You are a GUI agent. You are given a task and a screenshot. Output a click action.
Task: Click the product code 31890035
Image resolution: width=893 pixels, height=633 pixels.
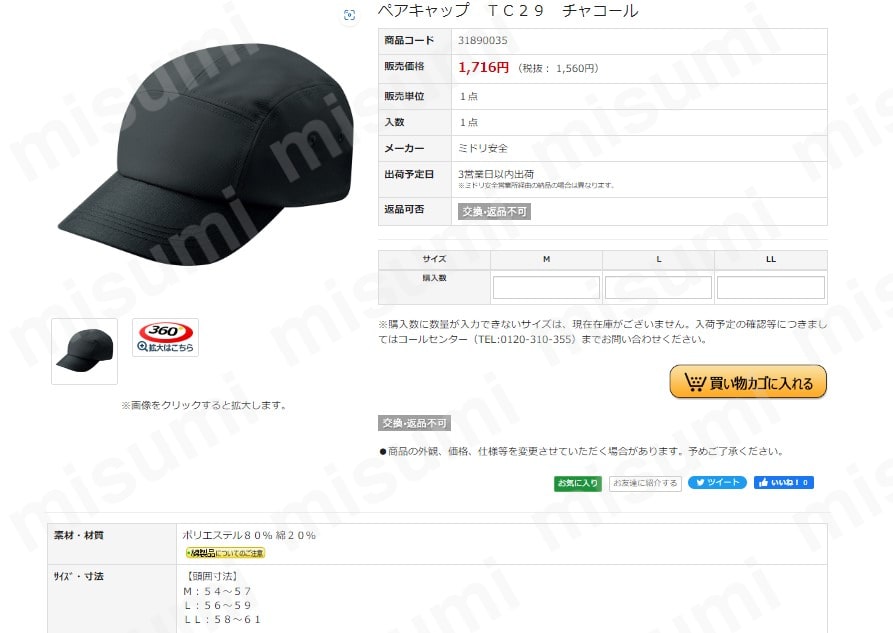(x=482, y=40)
